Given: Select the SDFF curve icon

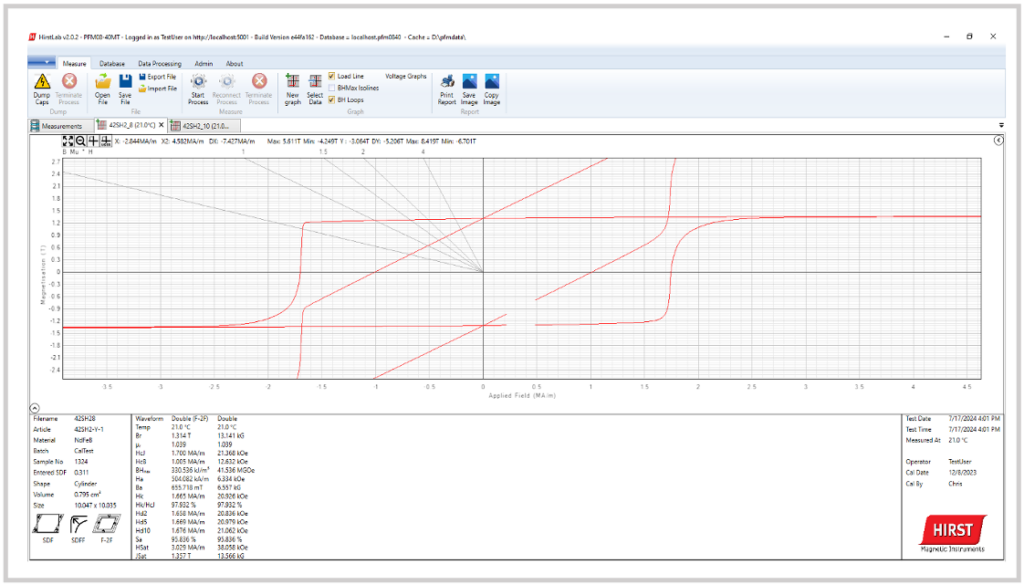Looking at the screenshot, I should [78, 521].
